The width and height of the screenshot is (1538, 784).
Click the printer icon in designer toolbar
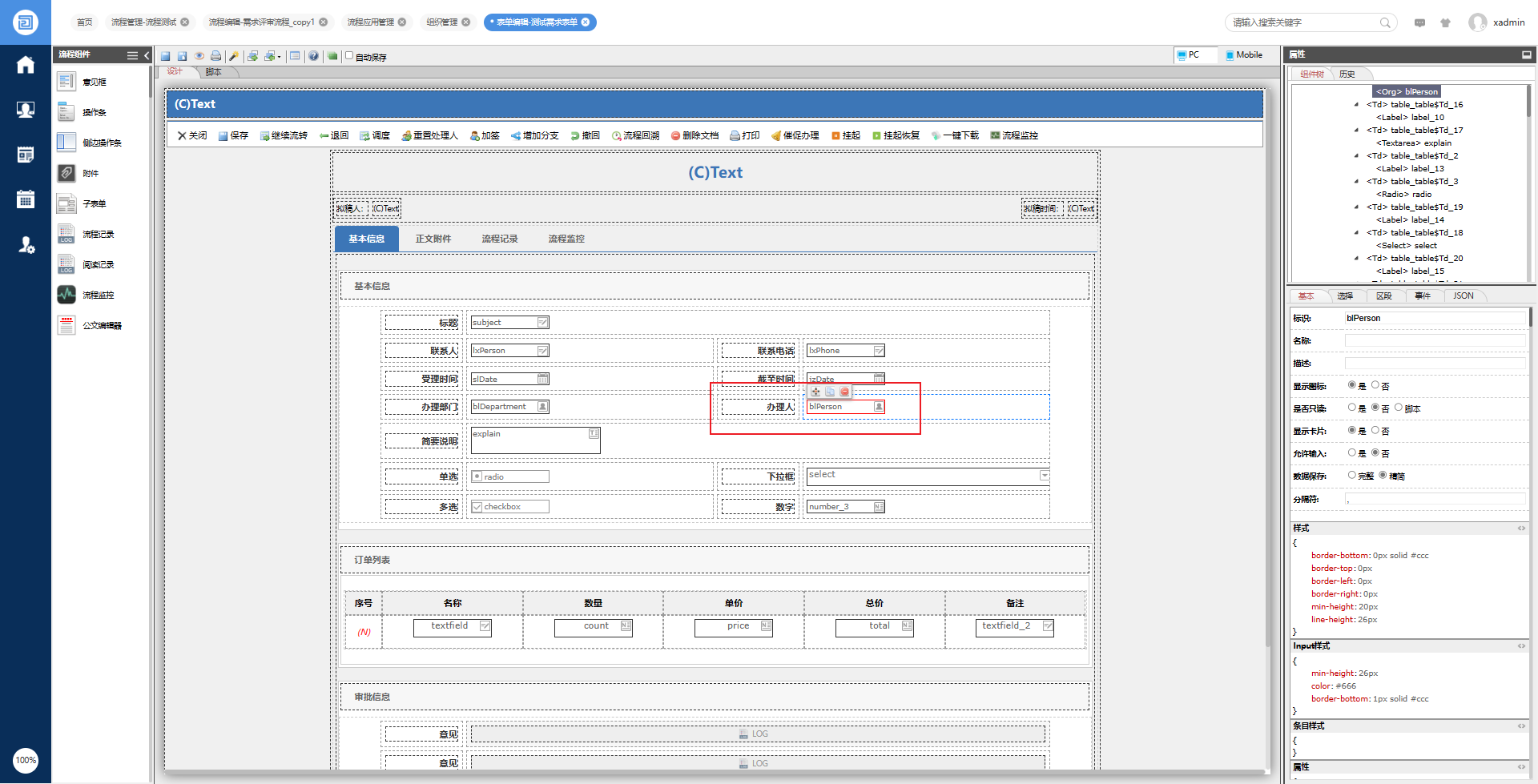[215, 56]
